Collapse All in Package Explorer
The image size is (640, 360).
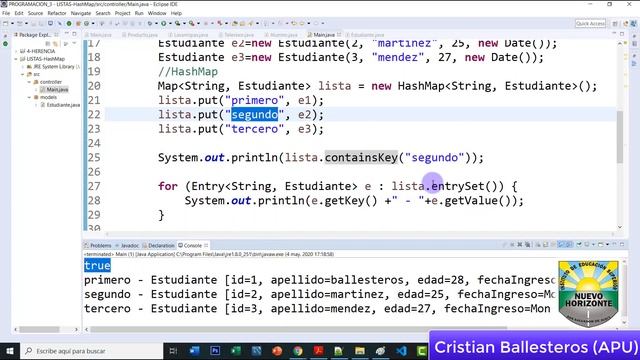click(x=48, y=43)
